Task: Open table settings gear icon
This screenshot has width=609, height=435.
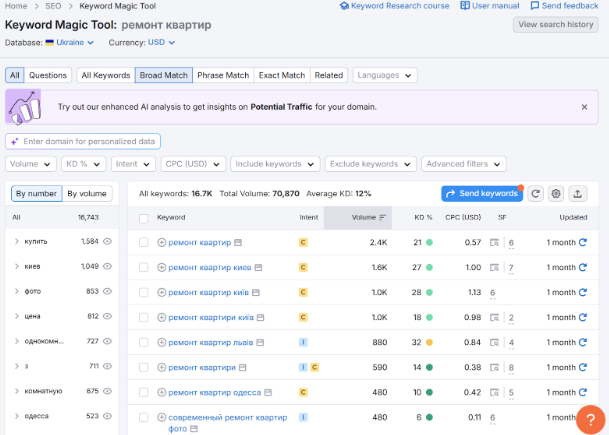Action: tap(557, 193)
